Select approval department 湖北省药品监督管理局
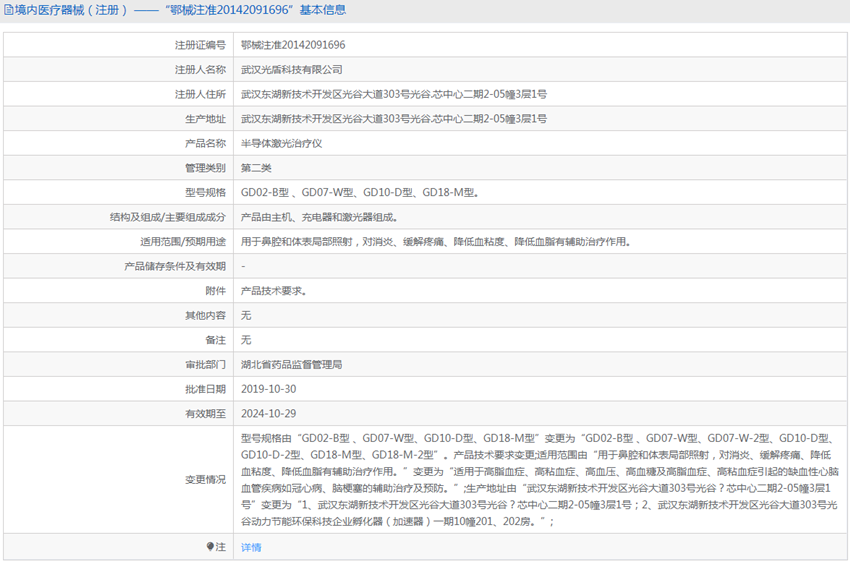850x561 pixels. (x=292, y=365)
